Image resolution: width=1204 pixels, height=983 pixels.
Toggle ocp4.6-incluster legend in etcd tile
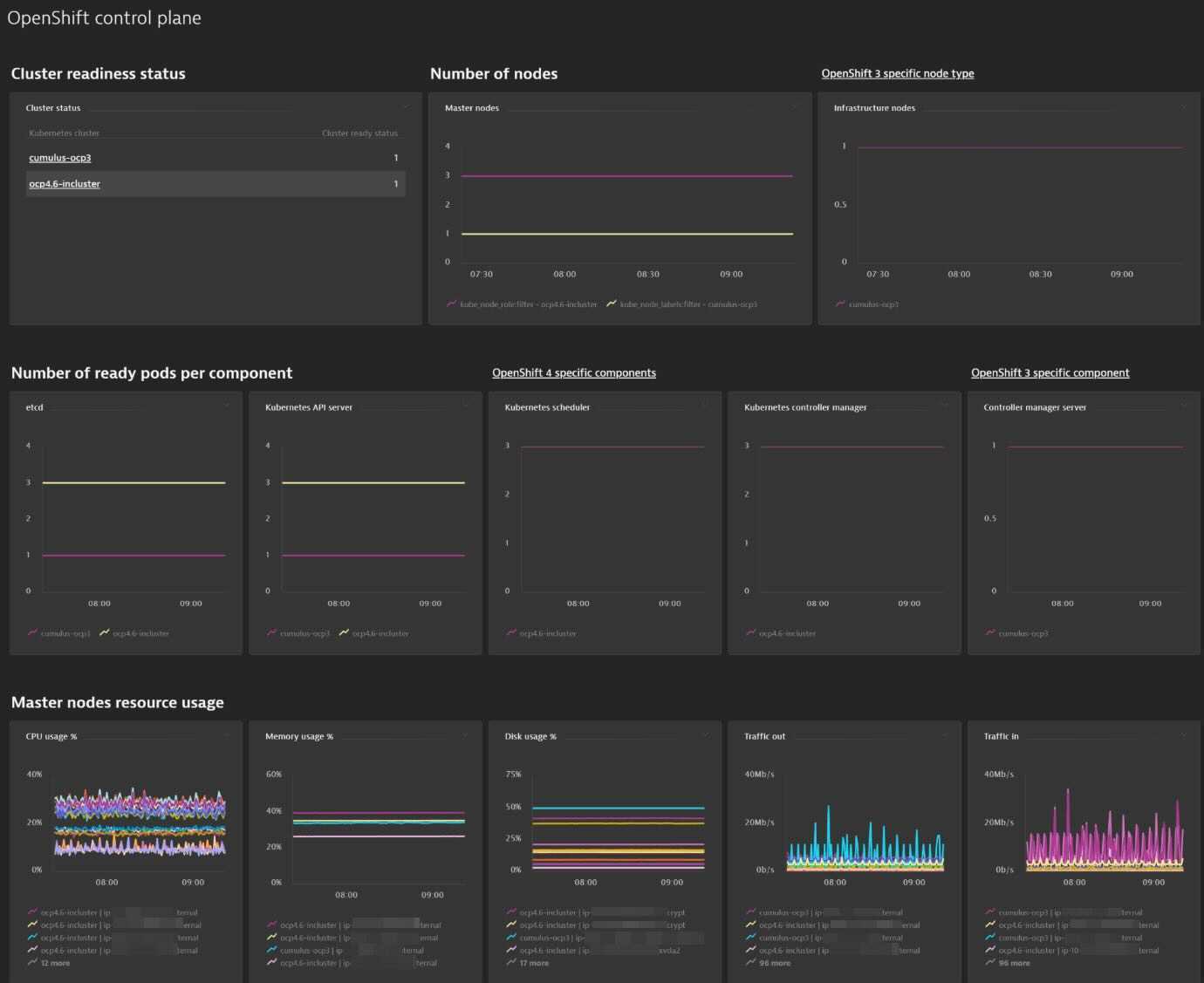pos(134,633)
